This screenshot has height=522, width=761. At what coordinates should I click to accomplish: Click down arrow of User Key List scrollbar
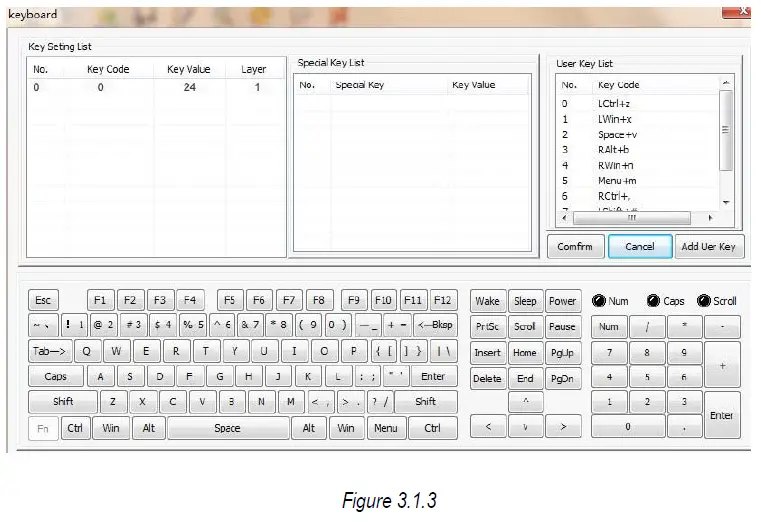[726, 202]
